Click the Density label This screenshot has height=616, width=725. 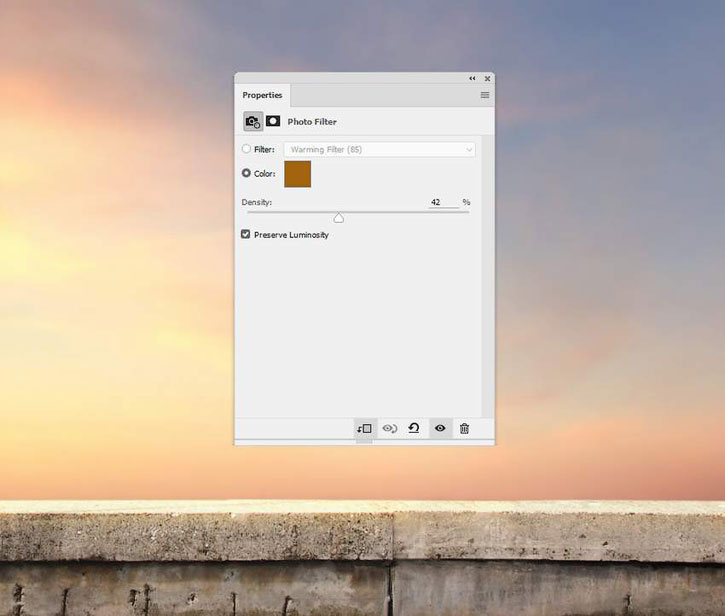coord(257,202)
